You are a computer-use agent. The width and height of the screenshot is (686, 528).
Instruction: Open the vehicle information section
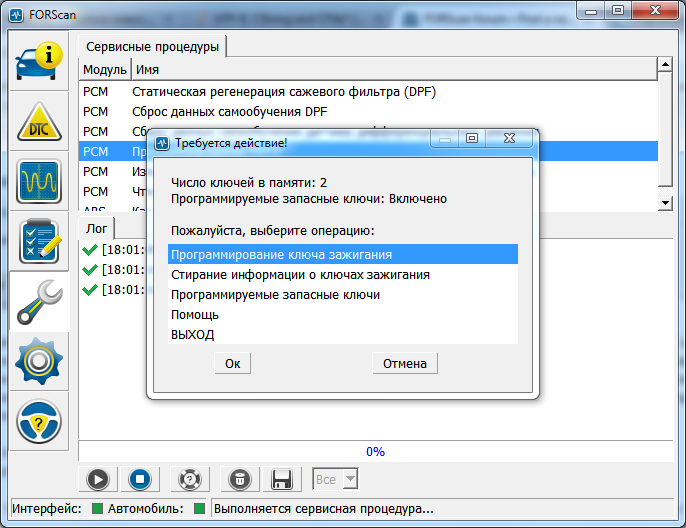click(39, 62)
